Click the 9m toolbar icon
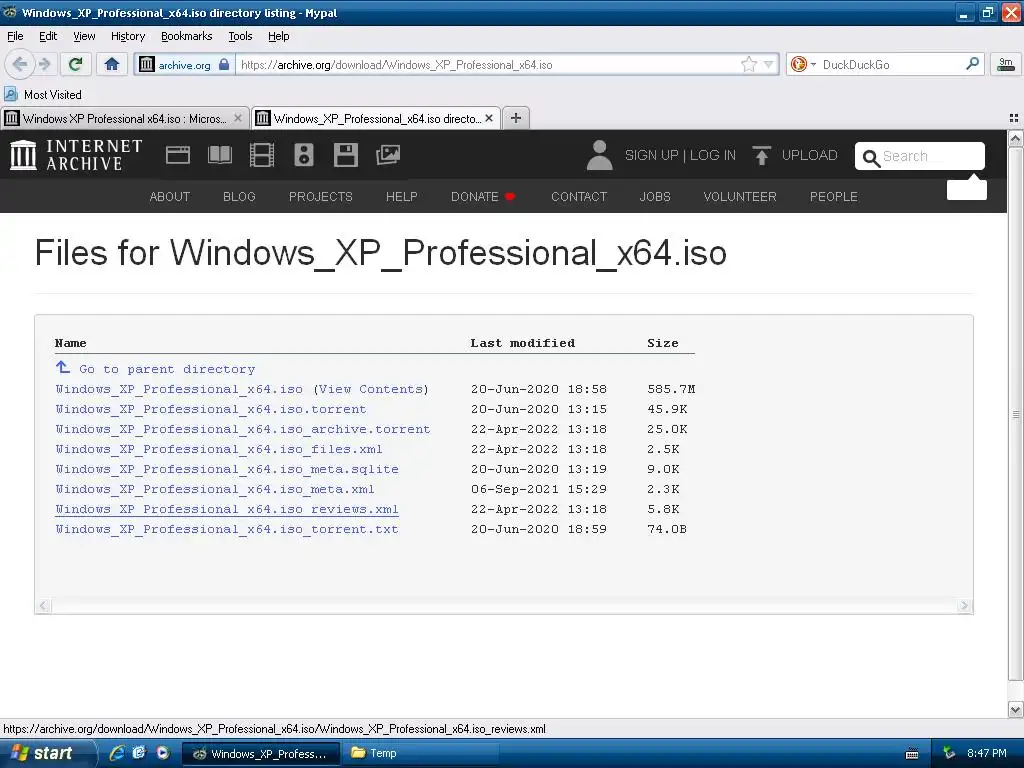This screenshot has width=1024, height=768. (1006, 64)
